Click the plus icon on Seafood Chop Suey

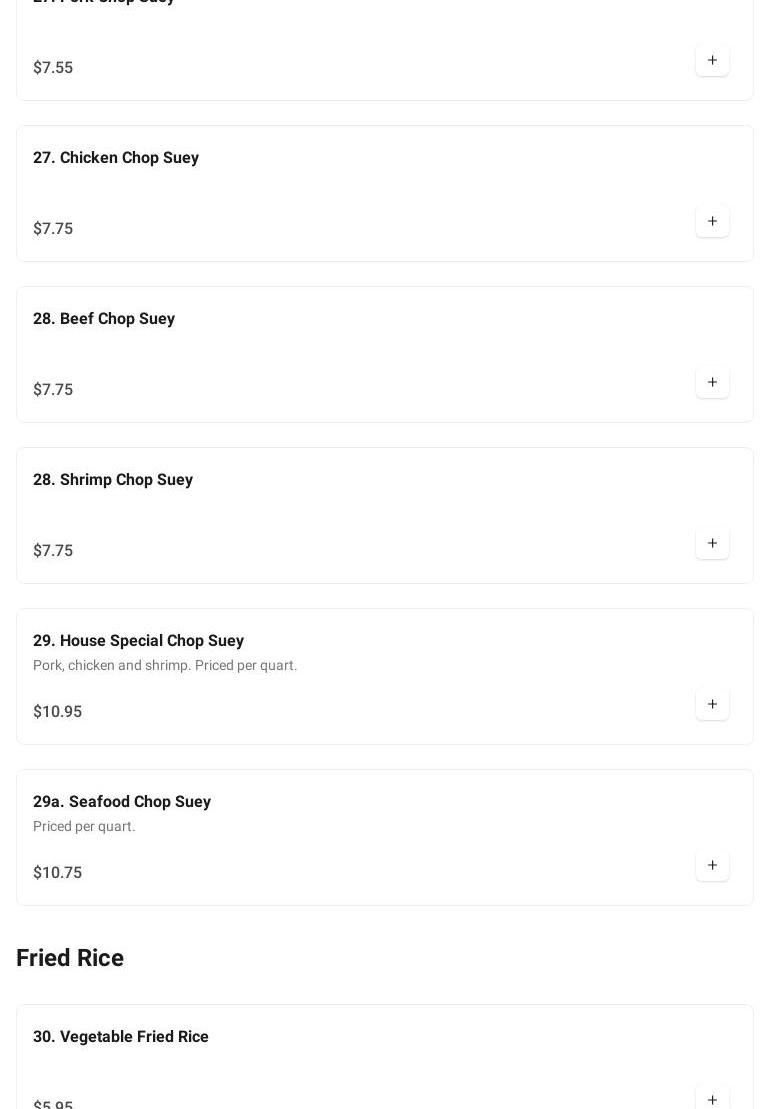tap(712, 866)
